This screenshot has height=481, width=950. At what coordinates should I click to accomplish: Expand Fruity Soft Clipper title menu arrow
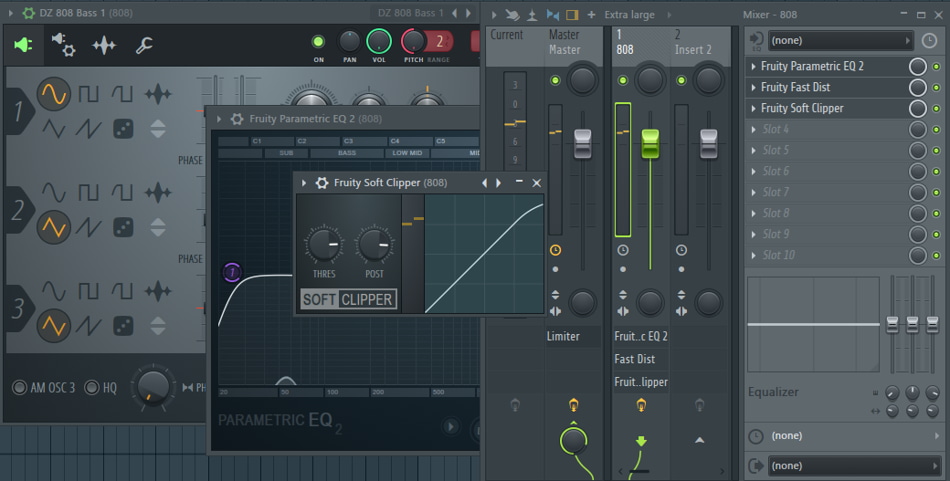click(x=304, y=183)
